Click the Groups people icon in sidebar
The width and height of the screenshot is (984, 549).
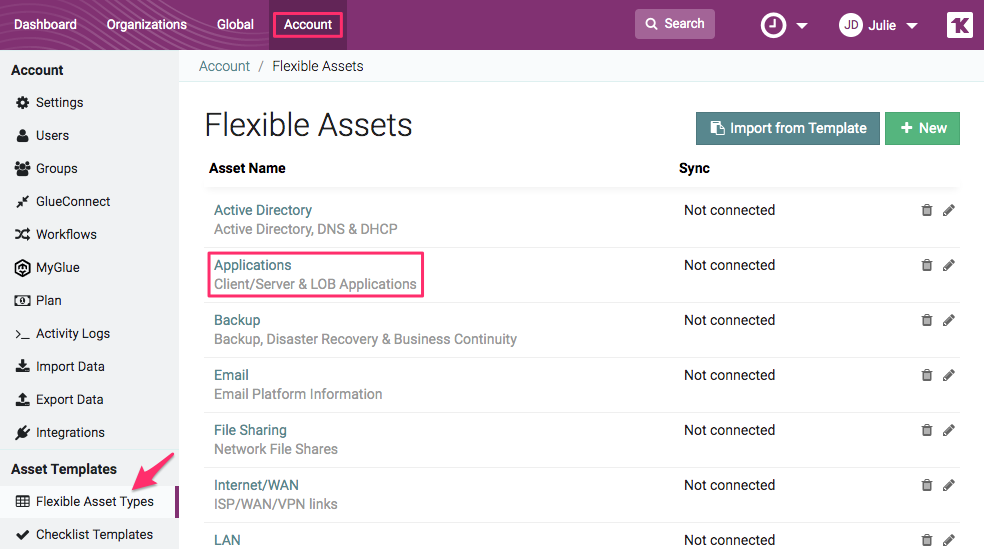point(23,168)
